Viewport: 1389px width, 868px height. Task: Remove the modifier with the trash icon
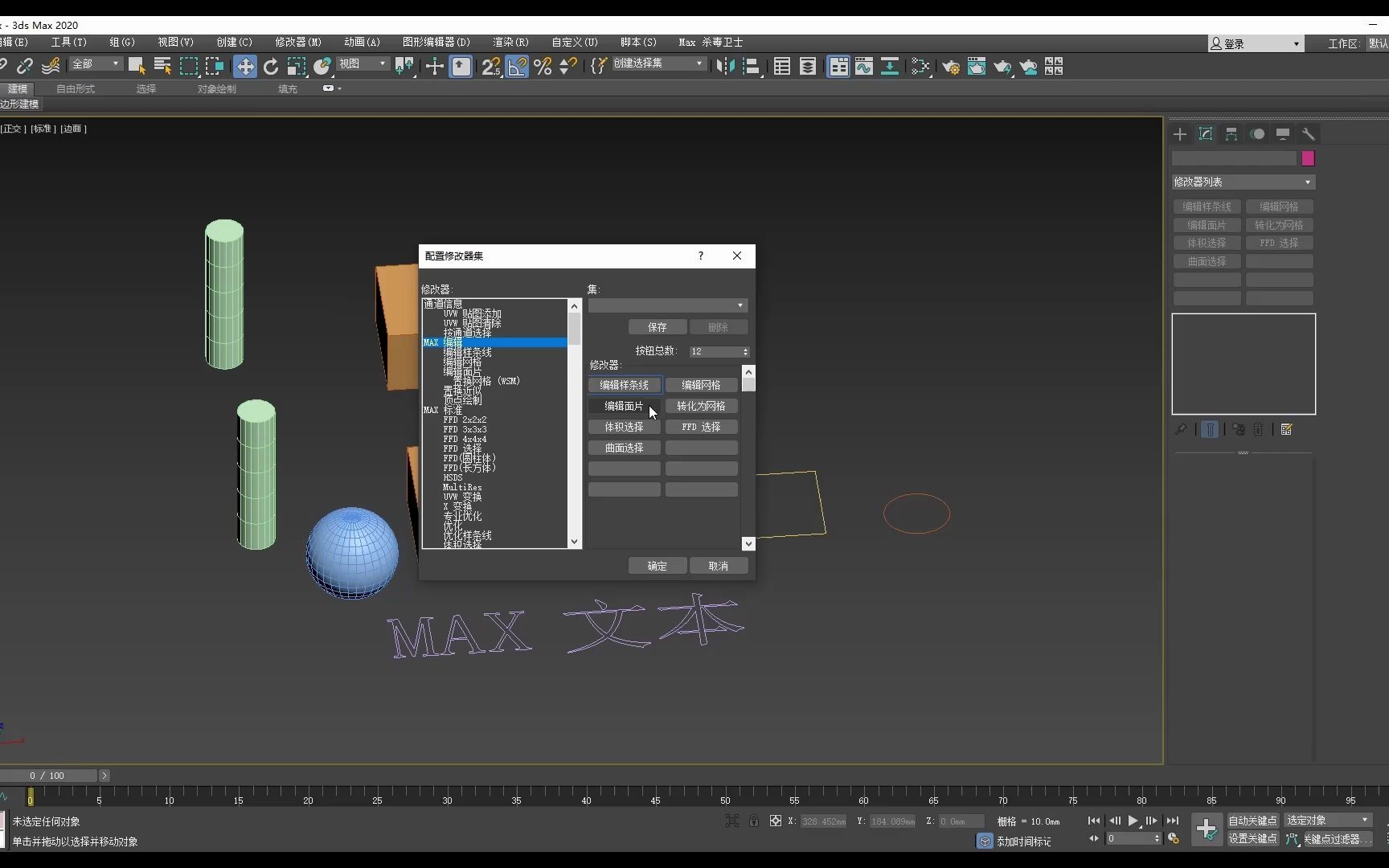click(x=1259, y=429)
